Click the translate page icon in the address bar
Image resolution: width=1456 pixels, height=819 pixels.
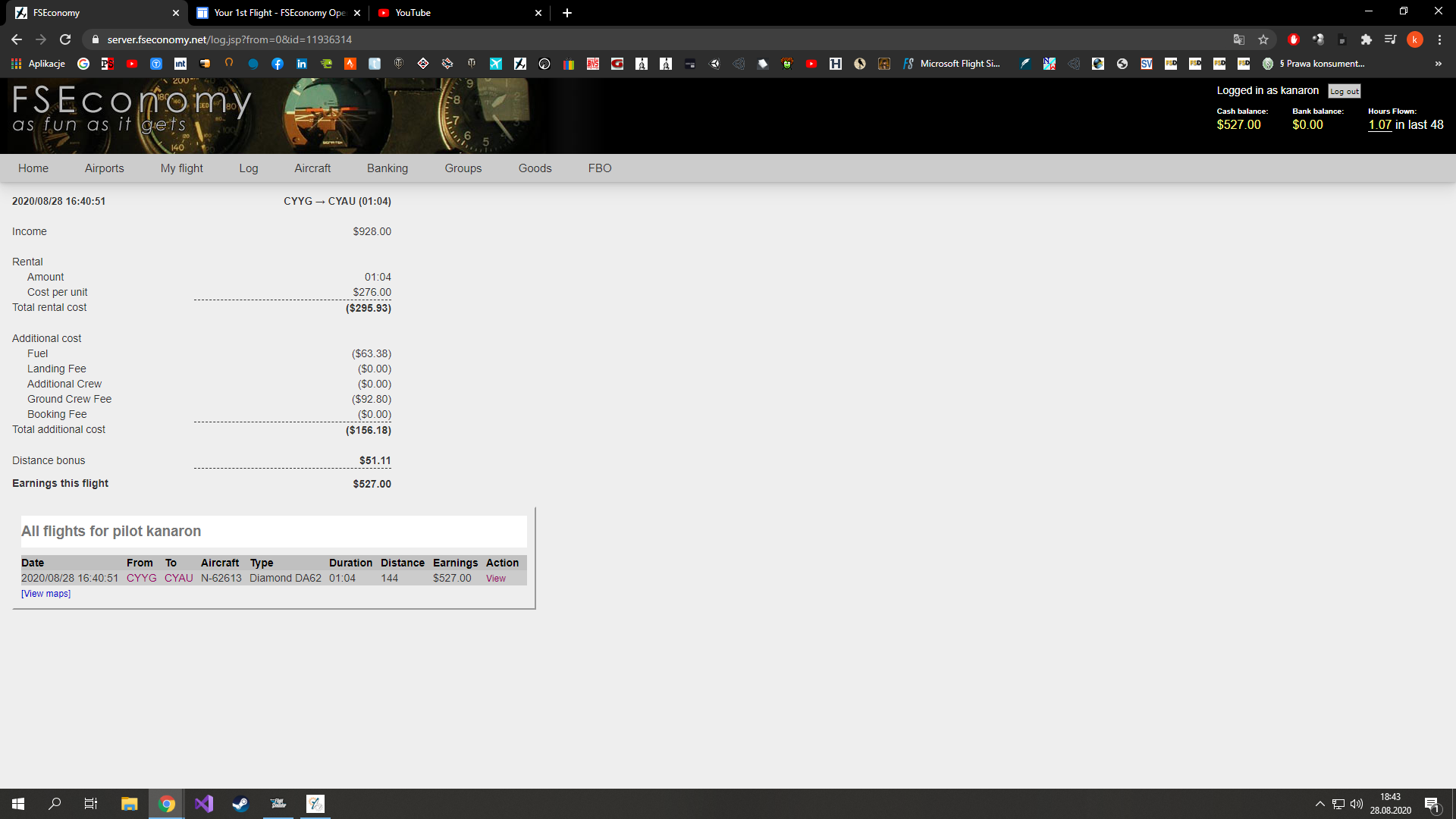click(x=1239, y=39)
